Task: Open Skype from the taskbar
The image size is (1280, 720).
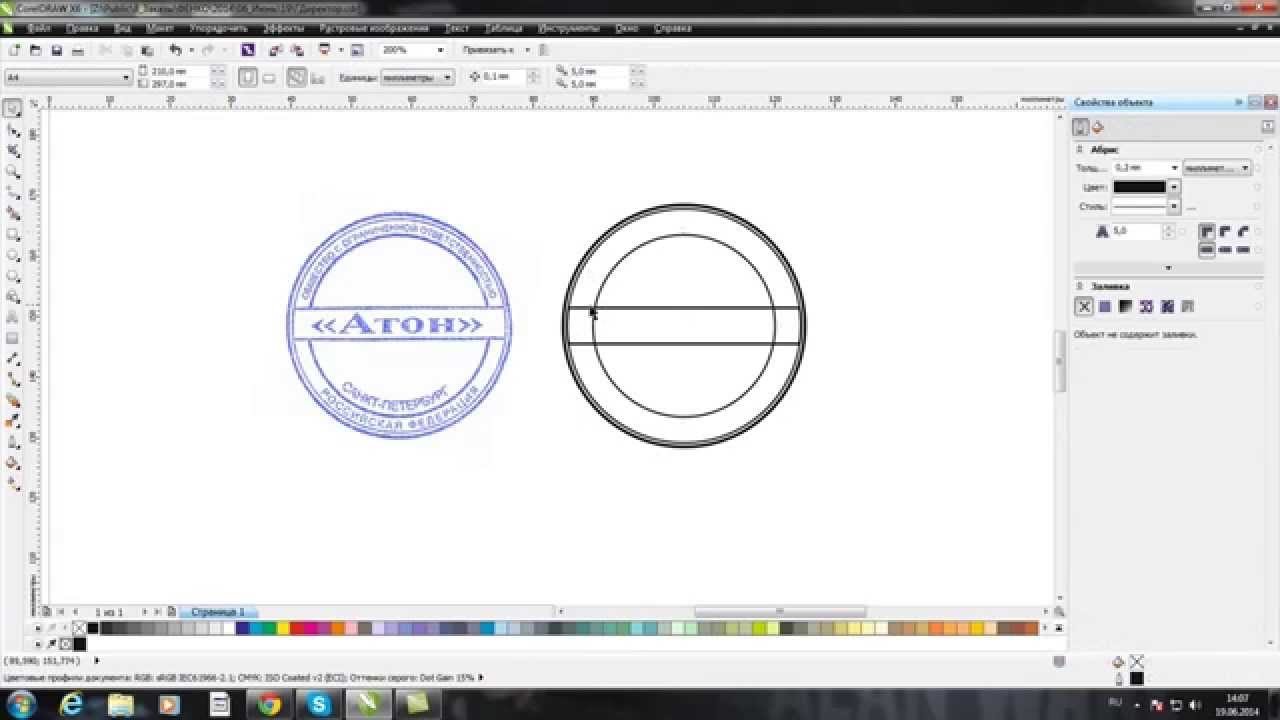Action: tap(319, 704)
